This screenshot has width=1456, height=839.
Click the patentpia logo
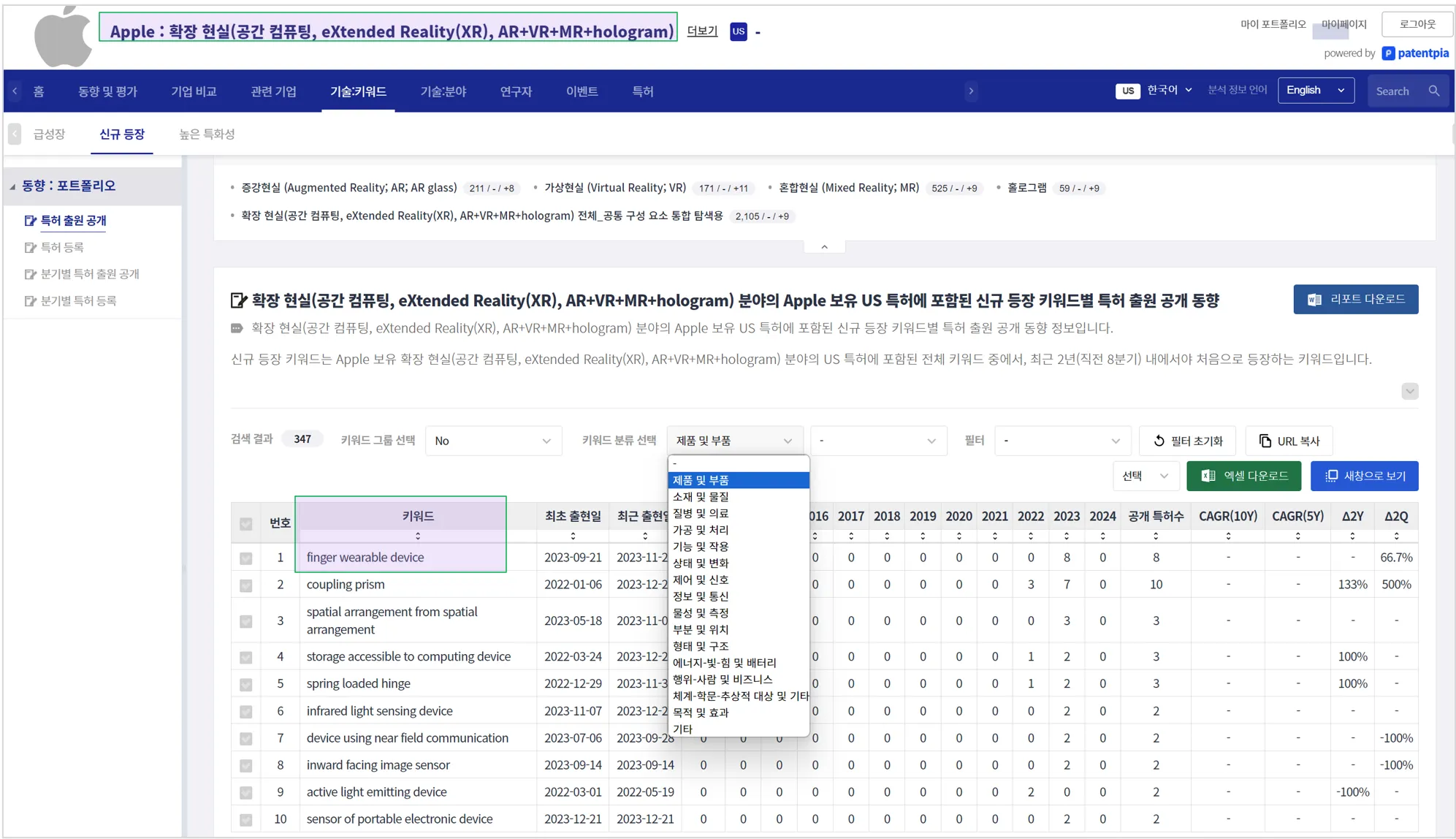(x=1415, y=53)
